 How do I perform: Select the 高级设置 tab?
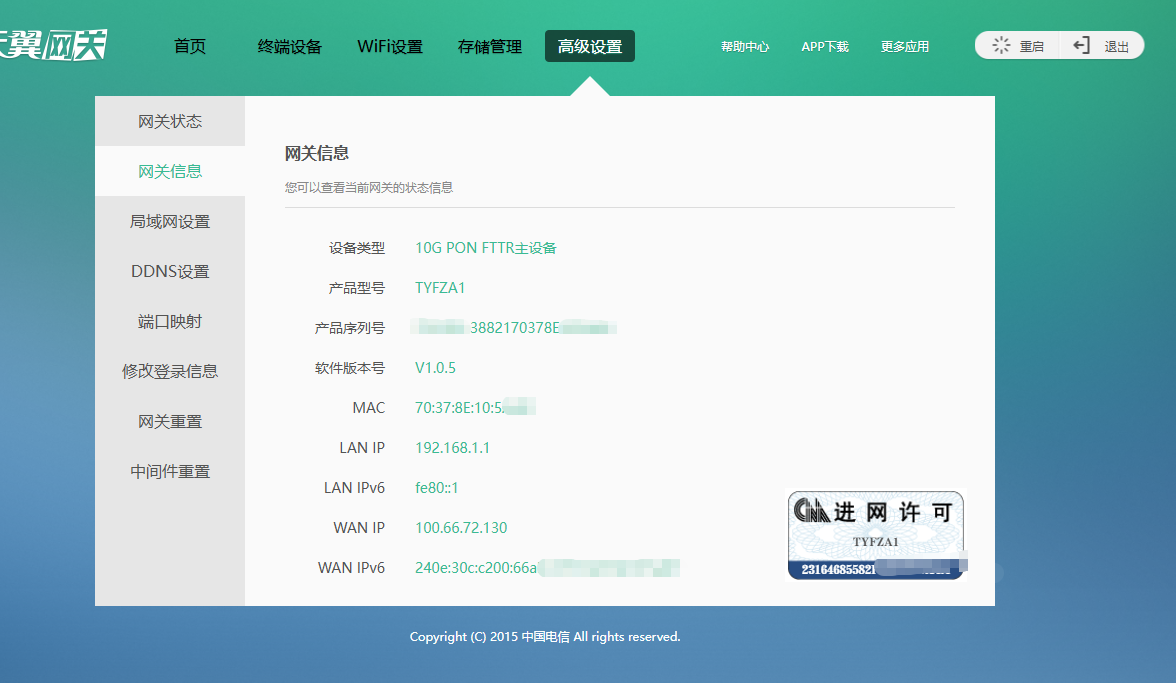pyautogui.click(x=590, y=46)
